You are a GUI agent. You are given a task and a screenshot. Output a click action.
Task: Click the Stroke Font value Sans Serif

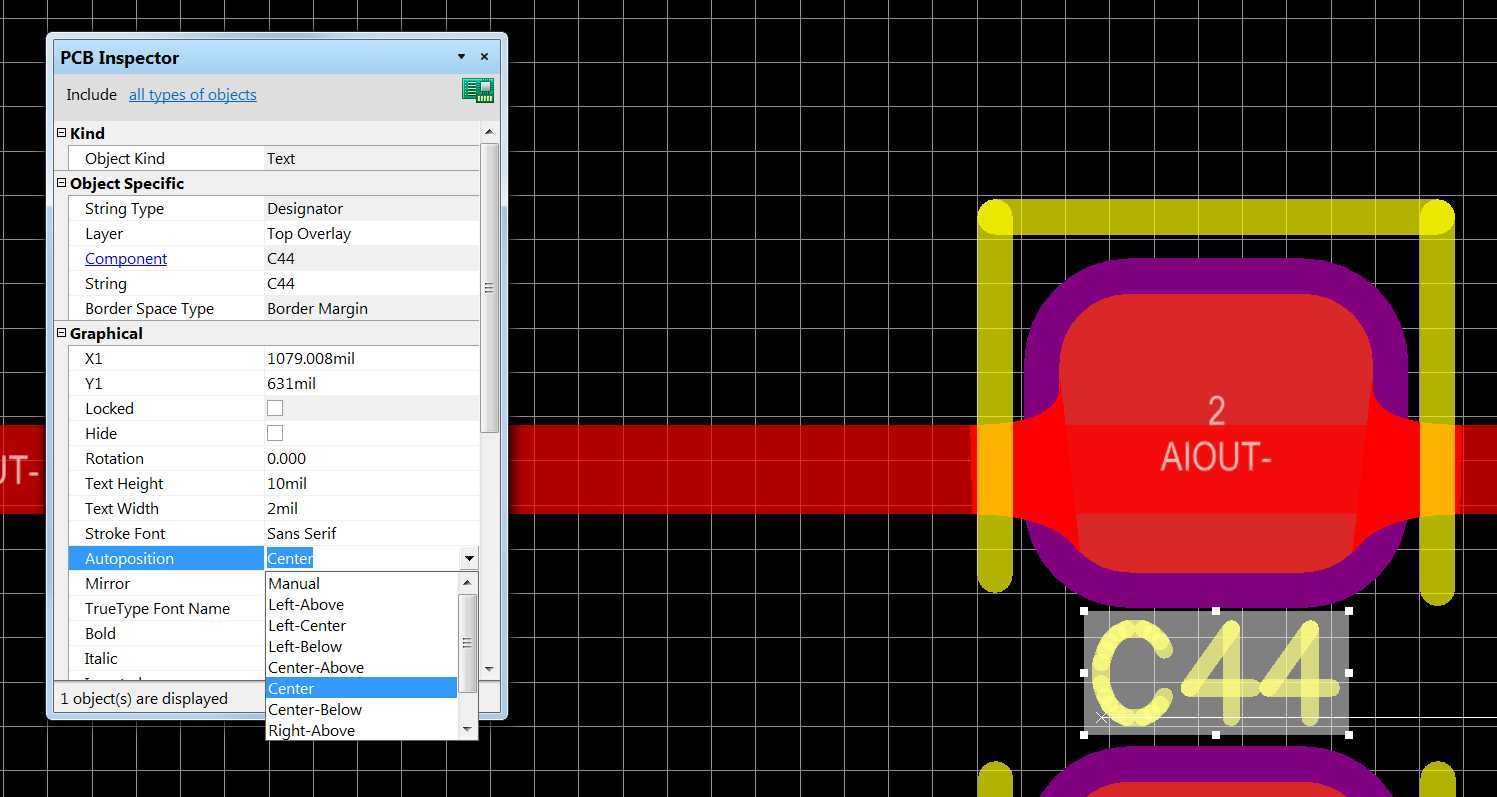click(x=301, y=533)
